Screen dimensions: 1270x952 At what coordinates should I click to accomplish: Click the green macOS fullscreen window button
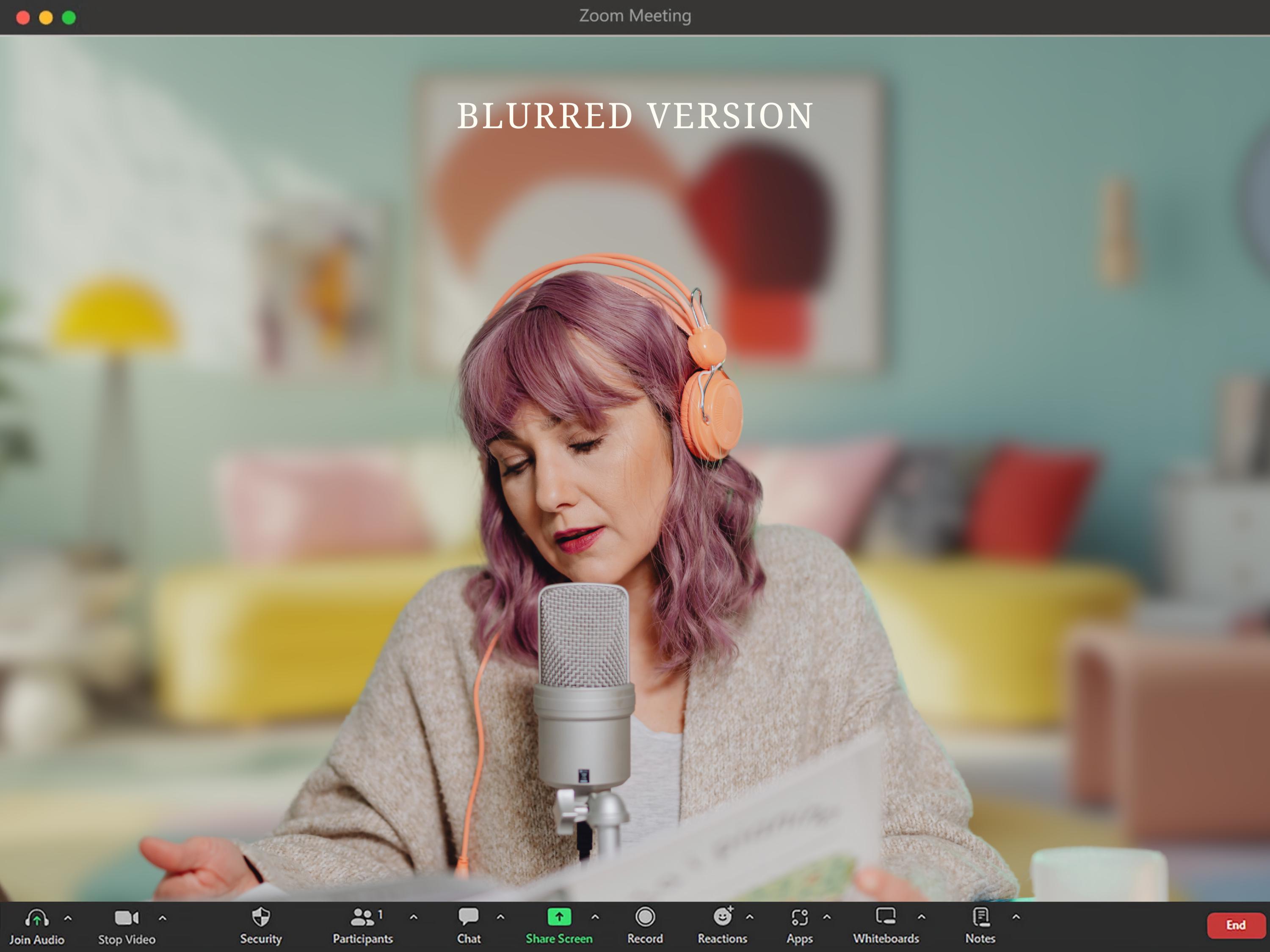point(69,17)
